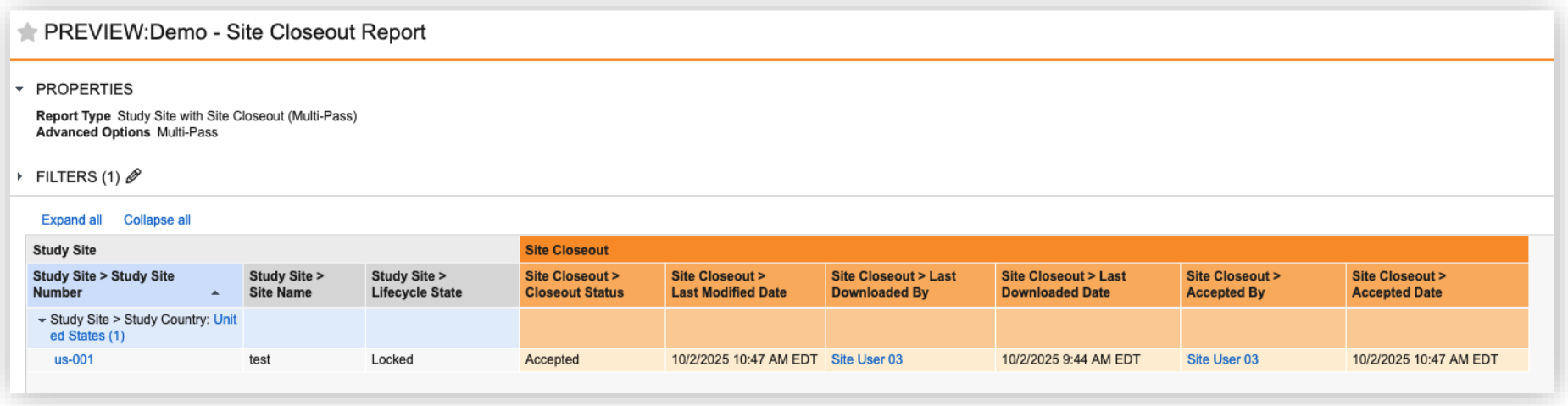Click the Study Site > Site Name header

(286, 284)
